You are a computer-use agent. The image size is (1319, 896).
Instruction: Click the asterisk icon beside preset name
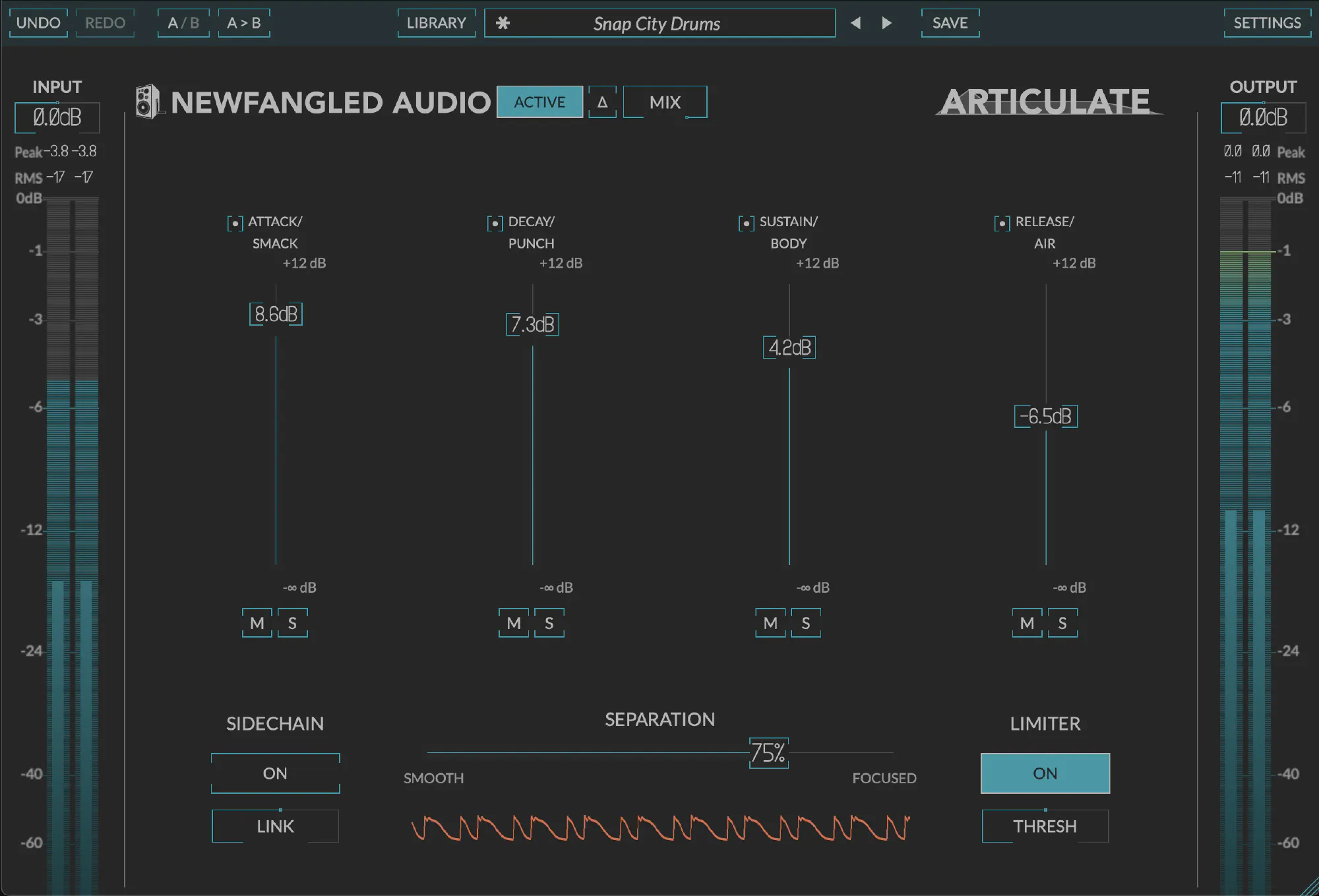(503, 23)
